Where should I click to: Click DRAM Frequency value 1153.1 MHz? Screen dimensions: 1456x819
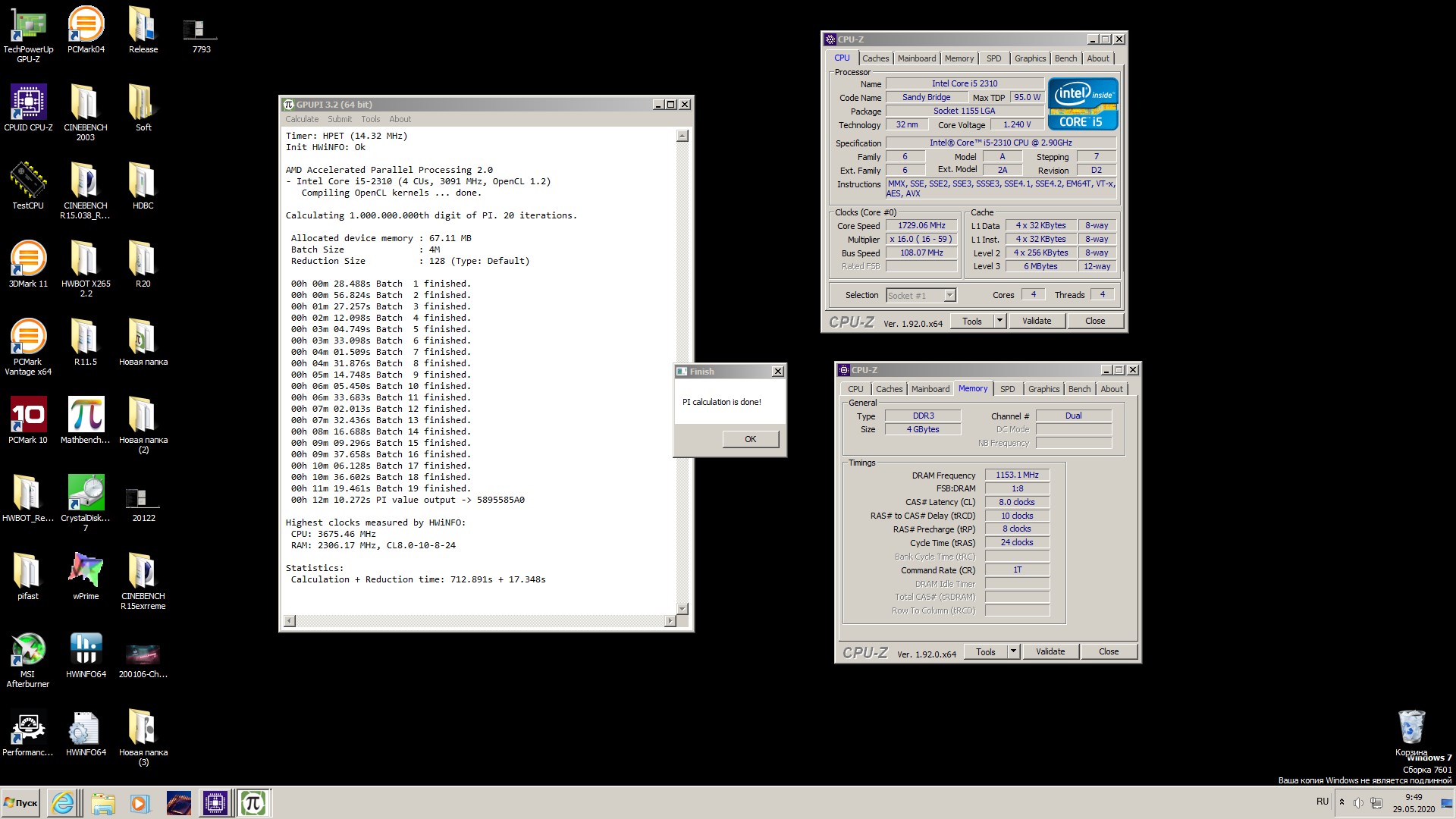1017,475
